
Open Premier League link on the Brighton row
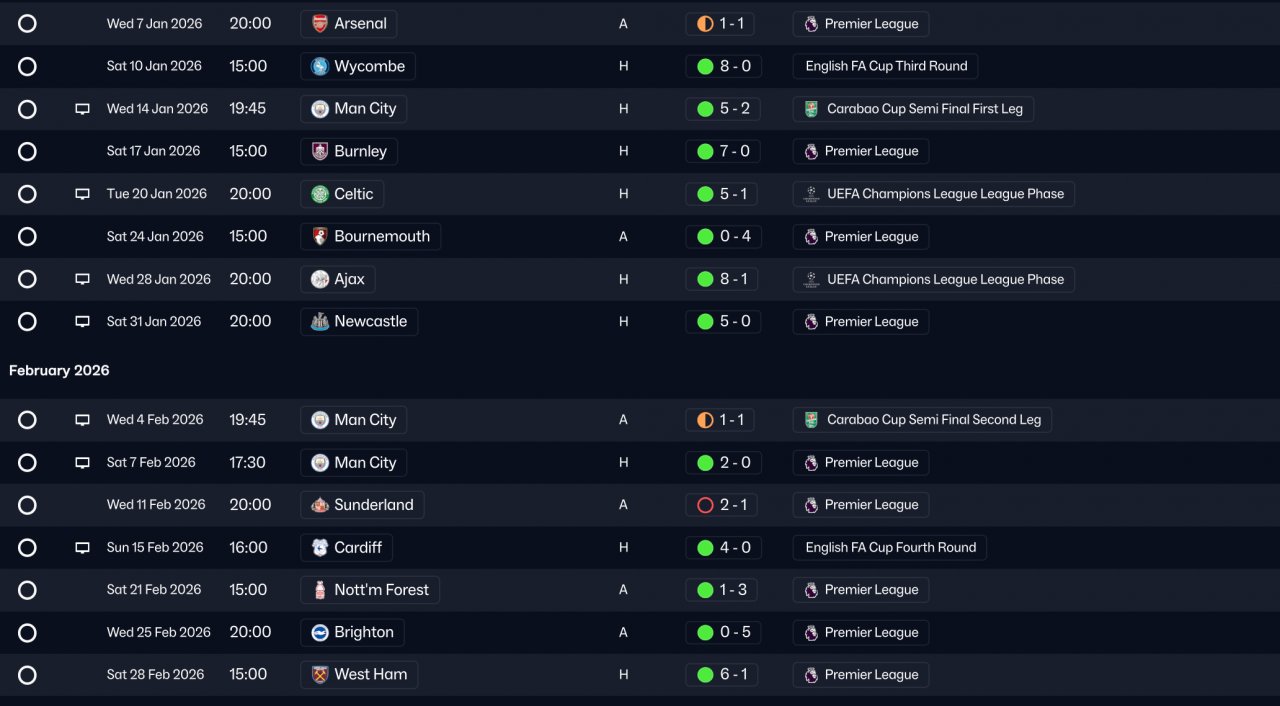[x=861, y=632]
